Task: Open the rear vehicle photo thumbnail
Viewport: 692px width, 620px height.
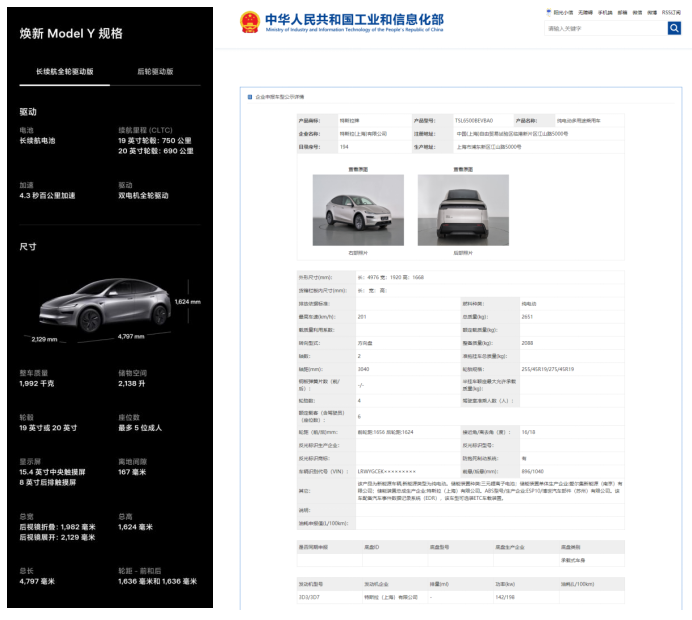Action: (x=463, y=210)
